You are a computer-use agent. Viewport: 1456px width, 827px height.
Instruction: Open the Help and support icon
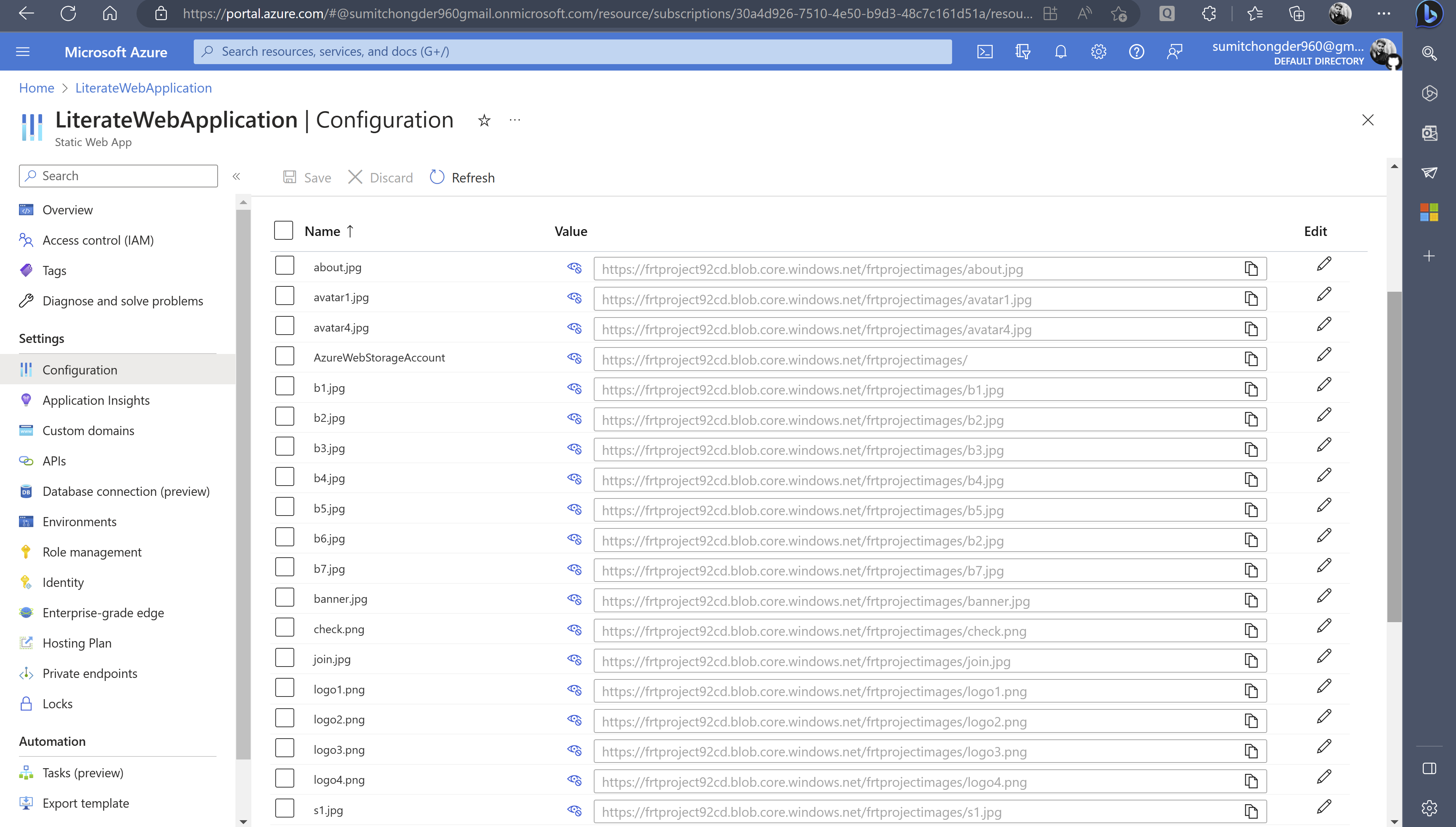1136,51
